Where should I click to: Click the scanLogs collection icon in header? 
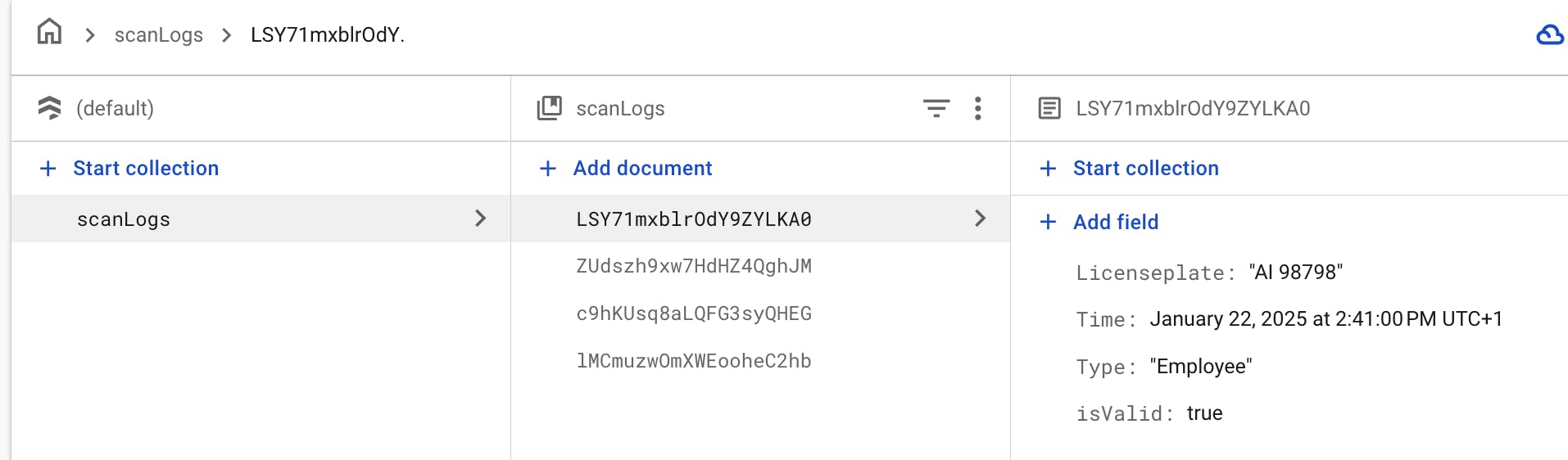(x=549, y=108)
